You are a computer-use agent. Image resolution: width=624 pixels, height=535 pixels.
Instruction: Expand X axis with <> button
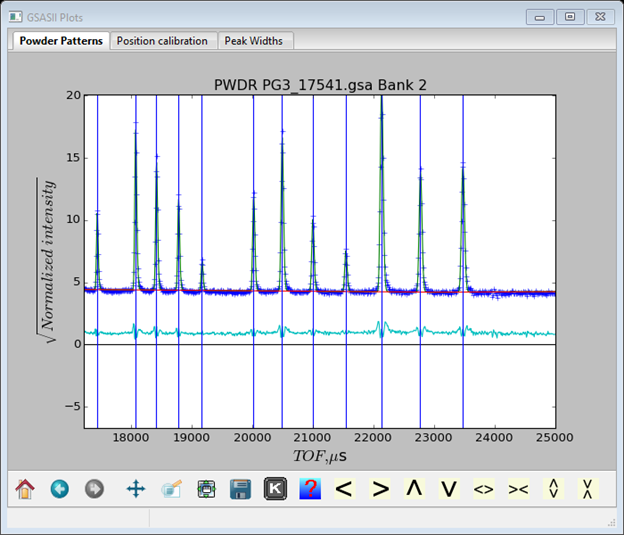tap(484, 489)
